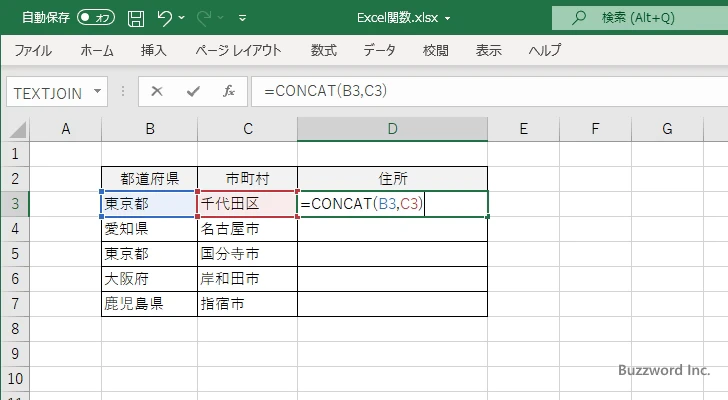
Task: Select row 10 header
Action: coord(15,379)
